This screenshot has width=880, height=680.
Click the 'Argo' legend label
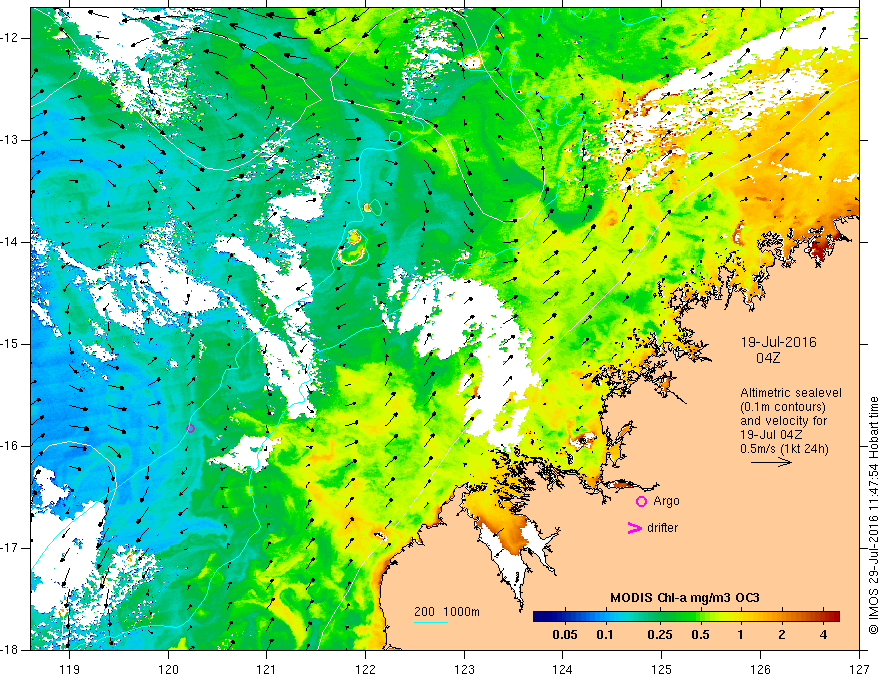[x=666, y=501]
